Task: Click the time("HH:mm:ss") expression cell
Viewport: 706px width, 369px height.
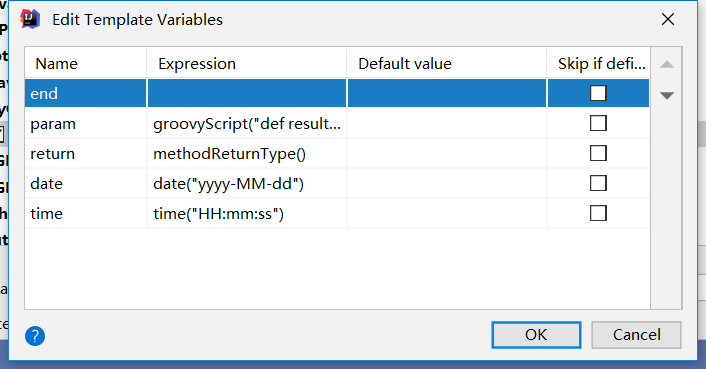Action: click(247, 214)
